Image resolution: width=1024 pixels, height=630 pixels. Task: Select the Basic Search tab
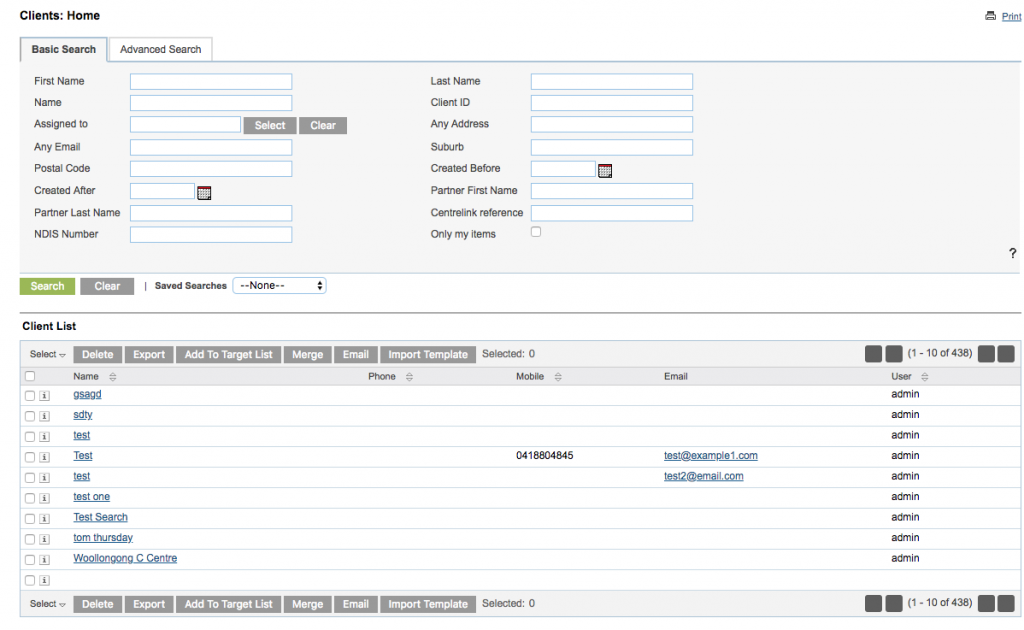pos(63,48)
